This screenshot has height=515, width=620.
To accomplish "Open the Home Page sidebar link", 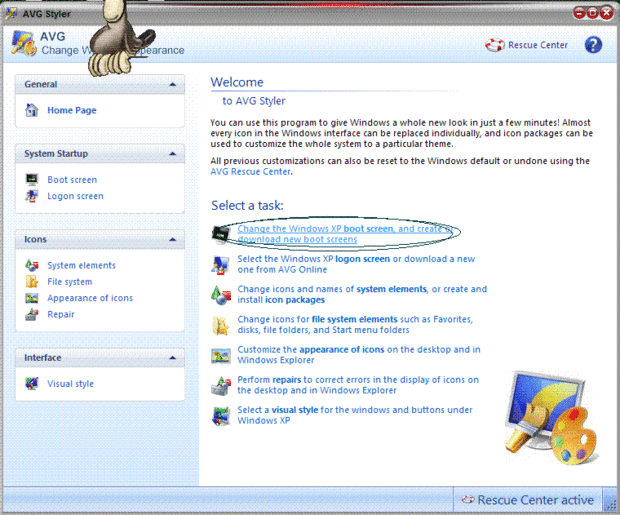I will 72,110.
